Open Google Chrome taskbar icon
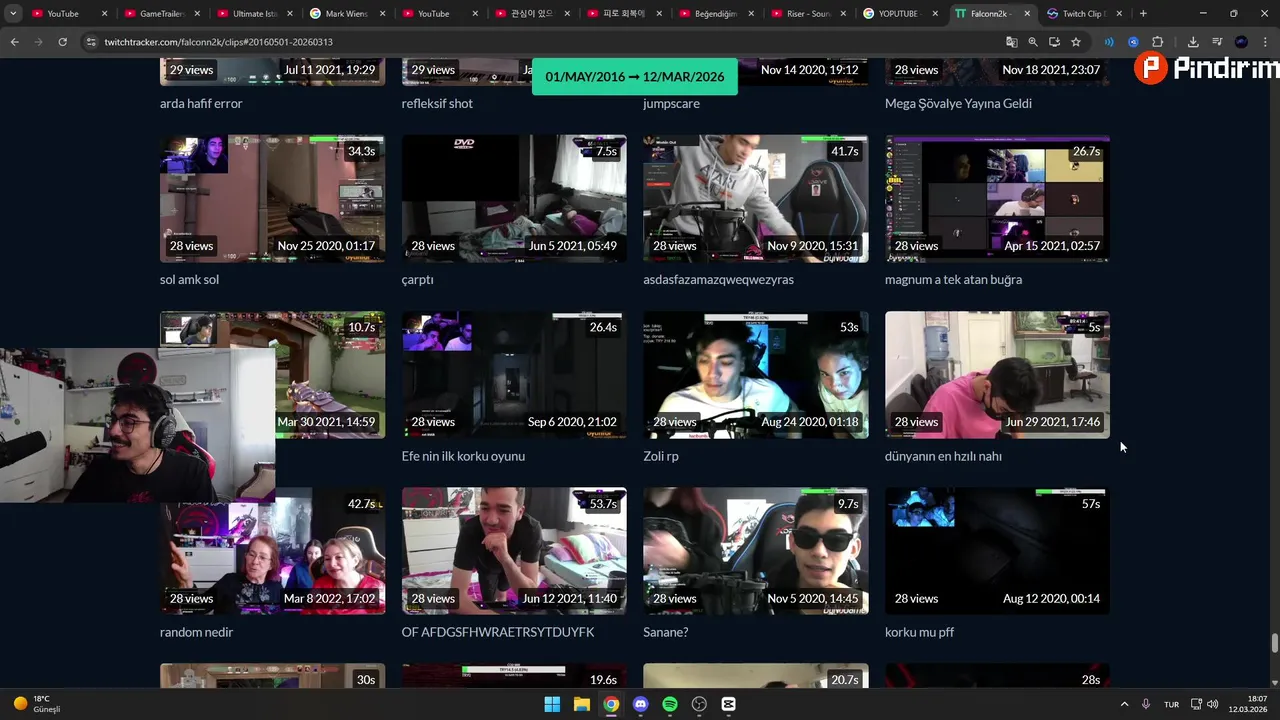Viewport: 1280px width, 720px height. 611,704
